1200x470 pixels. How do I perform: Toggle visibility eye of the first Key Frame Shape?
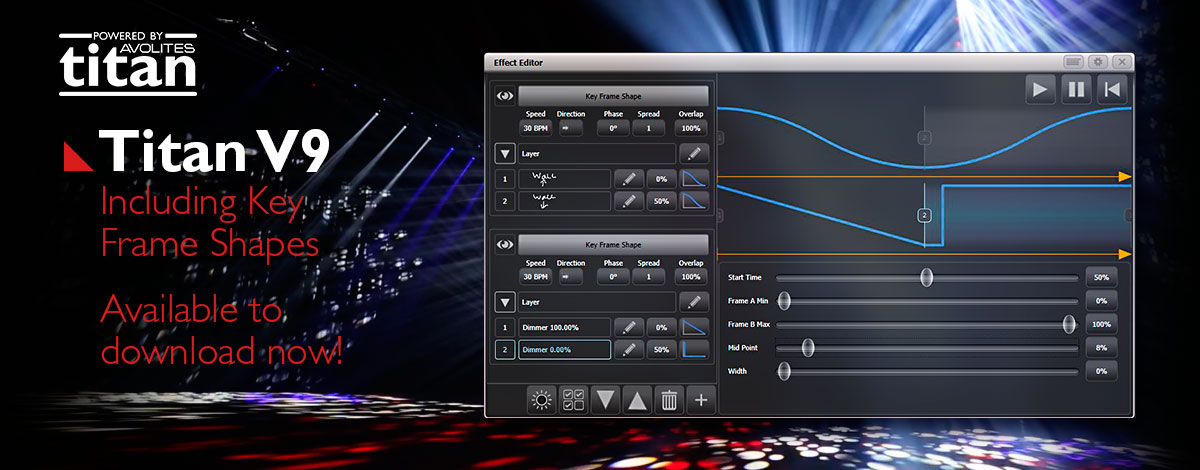(x=505, y=96)
